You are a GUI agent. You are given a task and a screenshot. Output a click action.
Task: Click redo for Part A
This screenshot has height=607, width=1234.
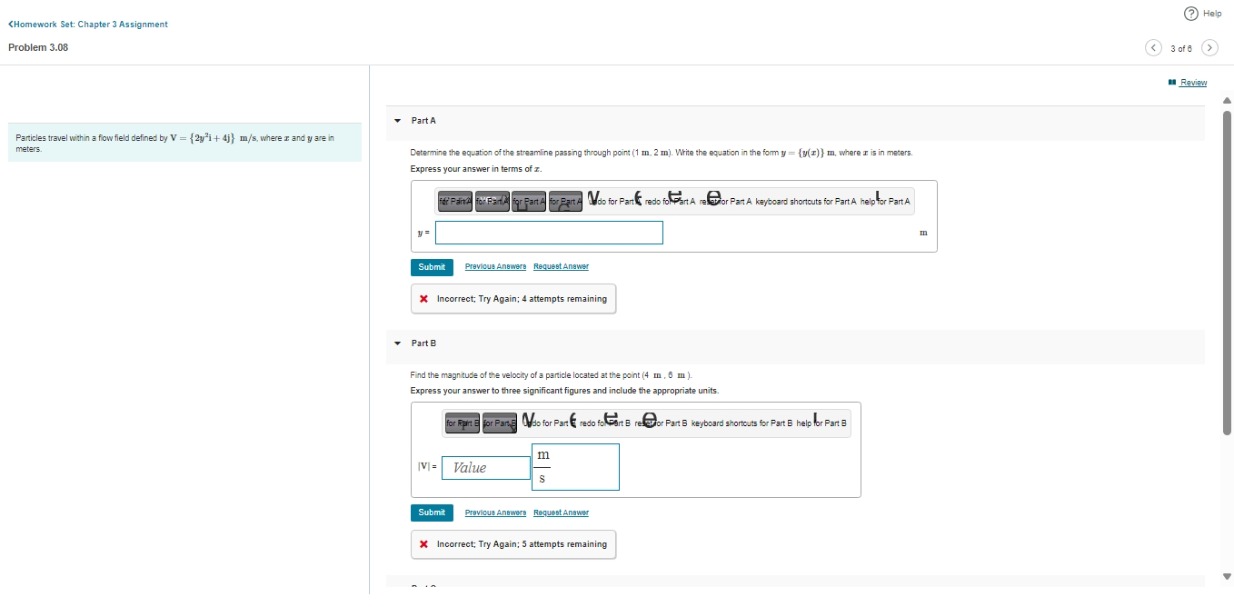tap(666, 200)
